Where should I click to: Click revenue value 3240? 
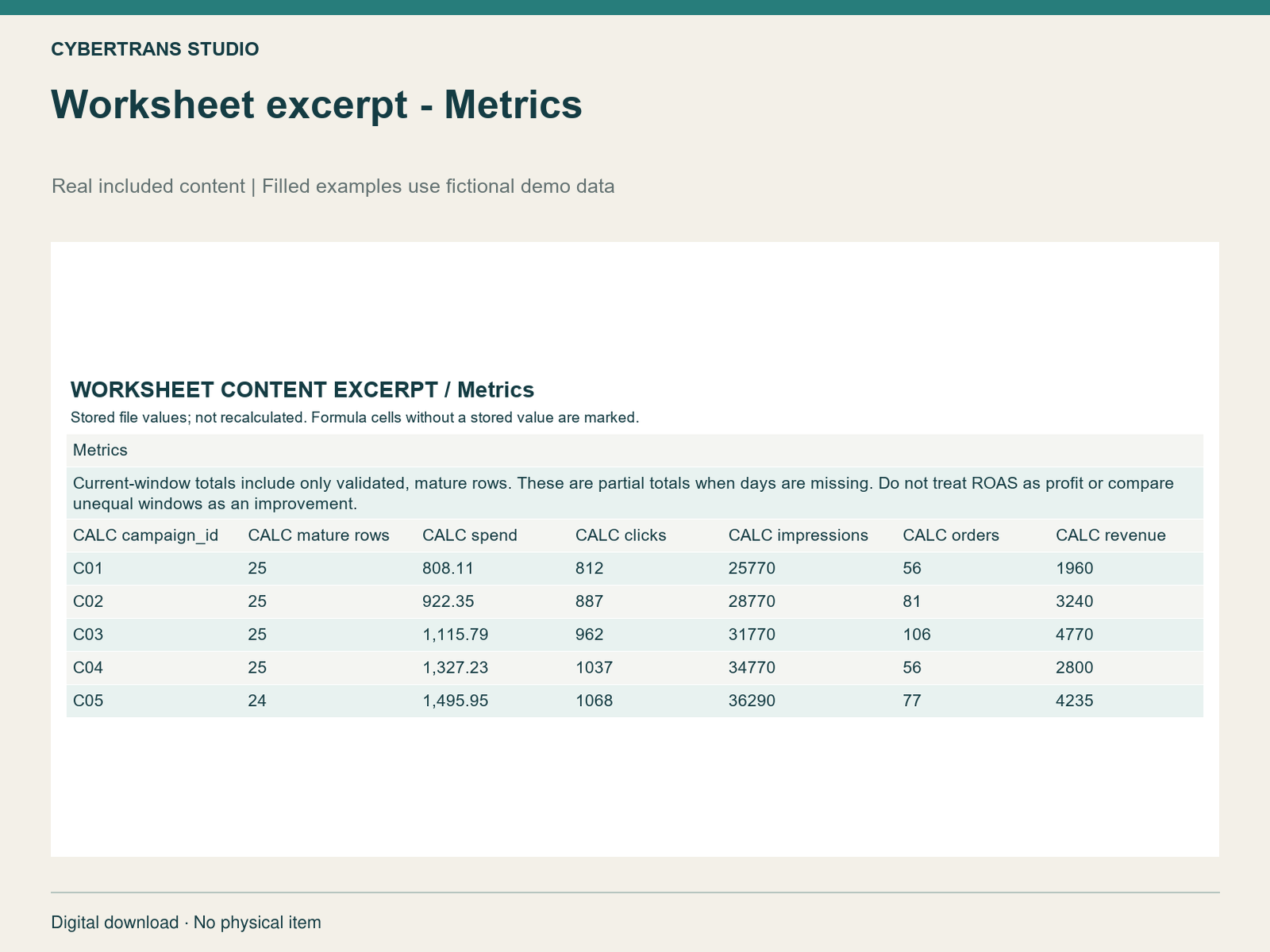click(x=1075, y=601)
